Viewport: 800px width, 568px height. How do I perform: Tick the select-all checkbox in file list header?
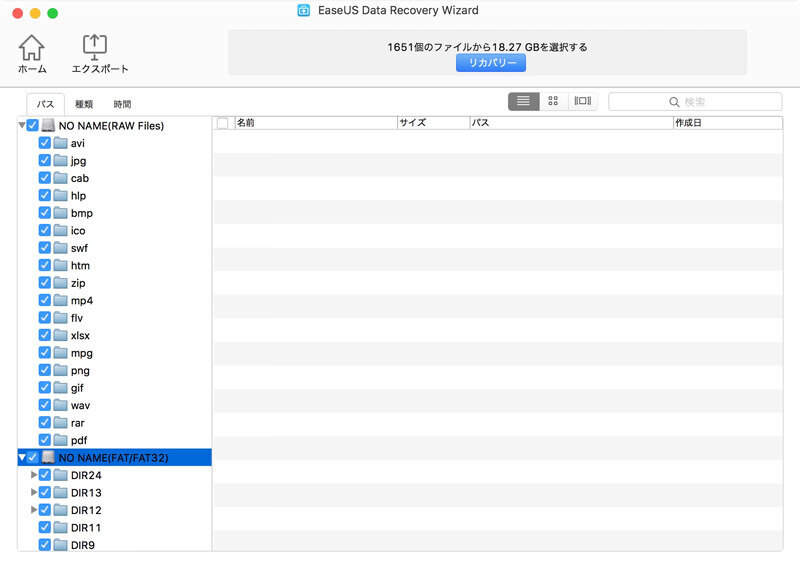[222, 123]
